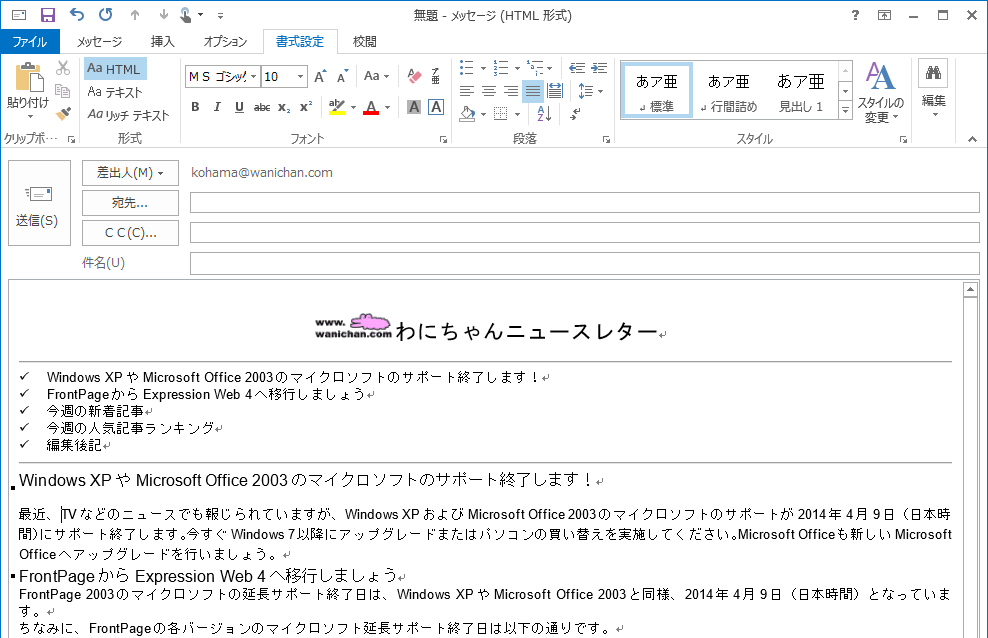This screenshot has height=638, width=988.
Task: Click the phonetic guide (ruby) icon
Action: pos(435,76)
